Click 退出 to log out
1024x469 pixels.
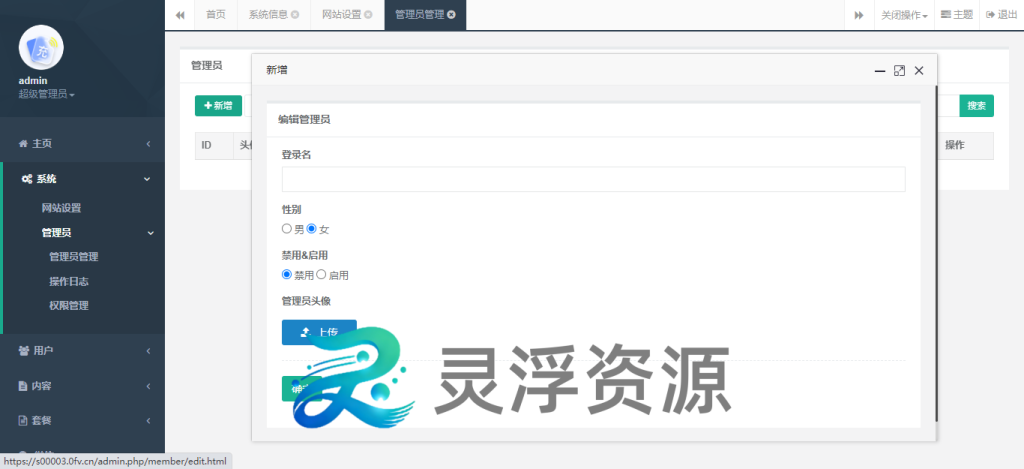1002,14
